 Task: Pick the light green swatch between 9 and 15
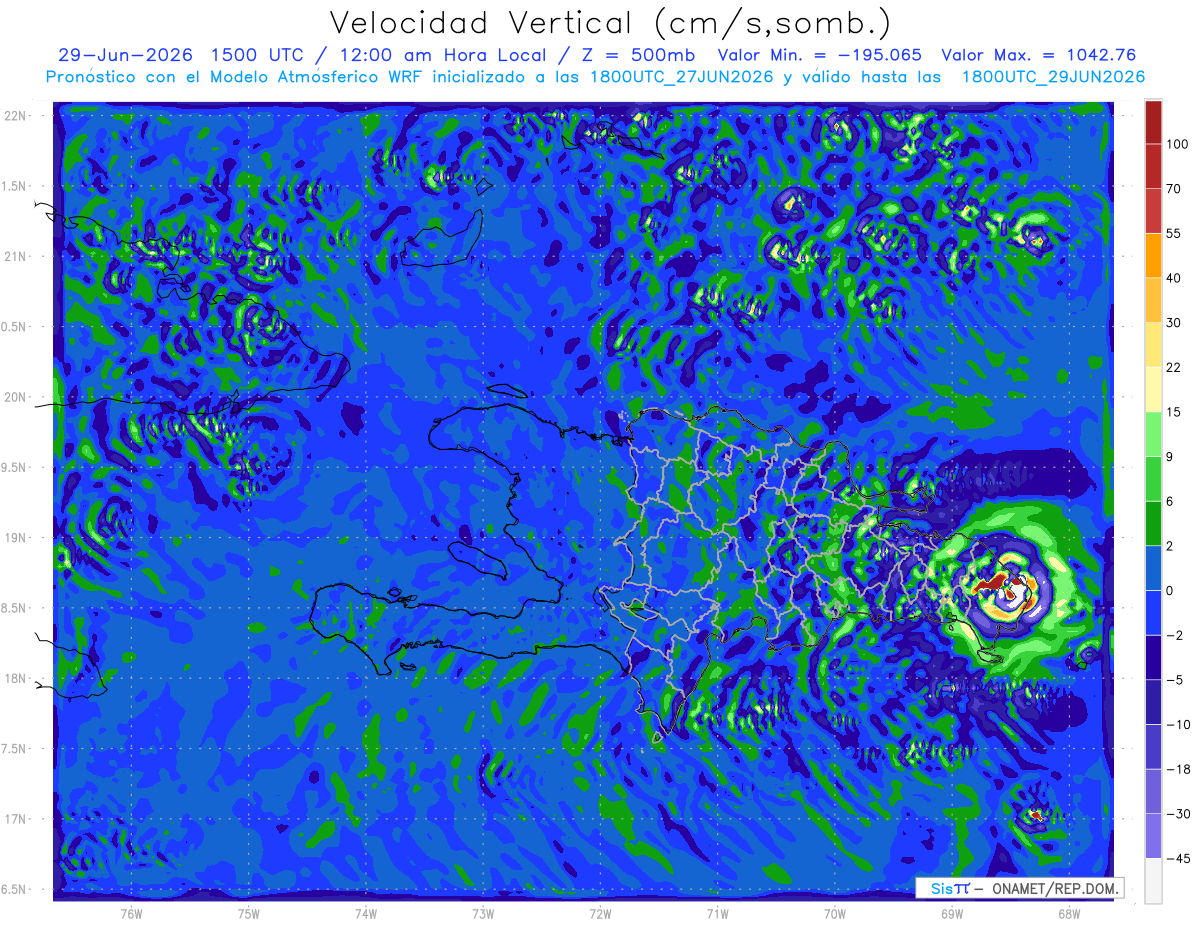tap(1153, 434)
